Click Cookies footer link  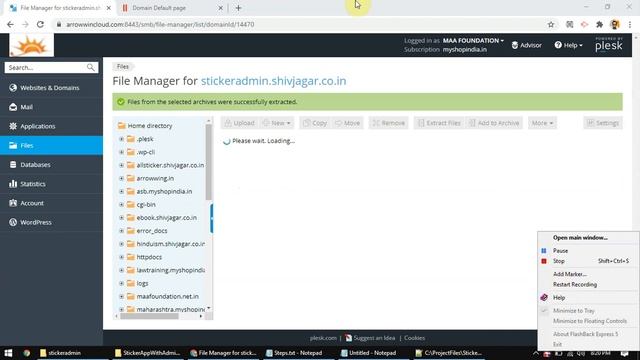point(414,338)
